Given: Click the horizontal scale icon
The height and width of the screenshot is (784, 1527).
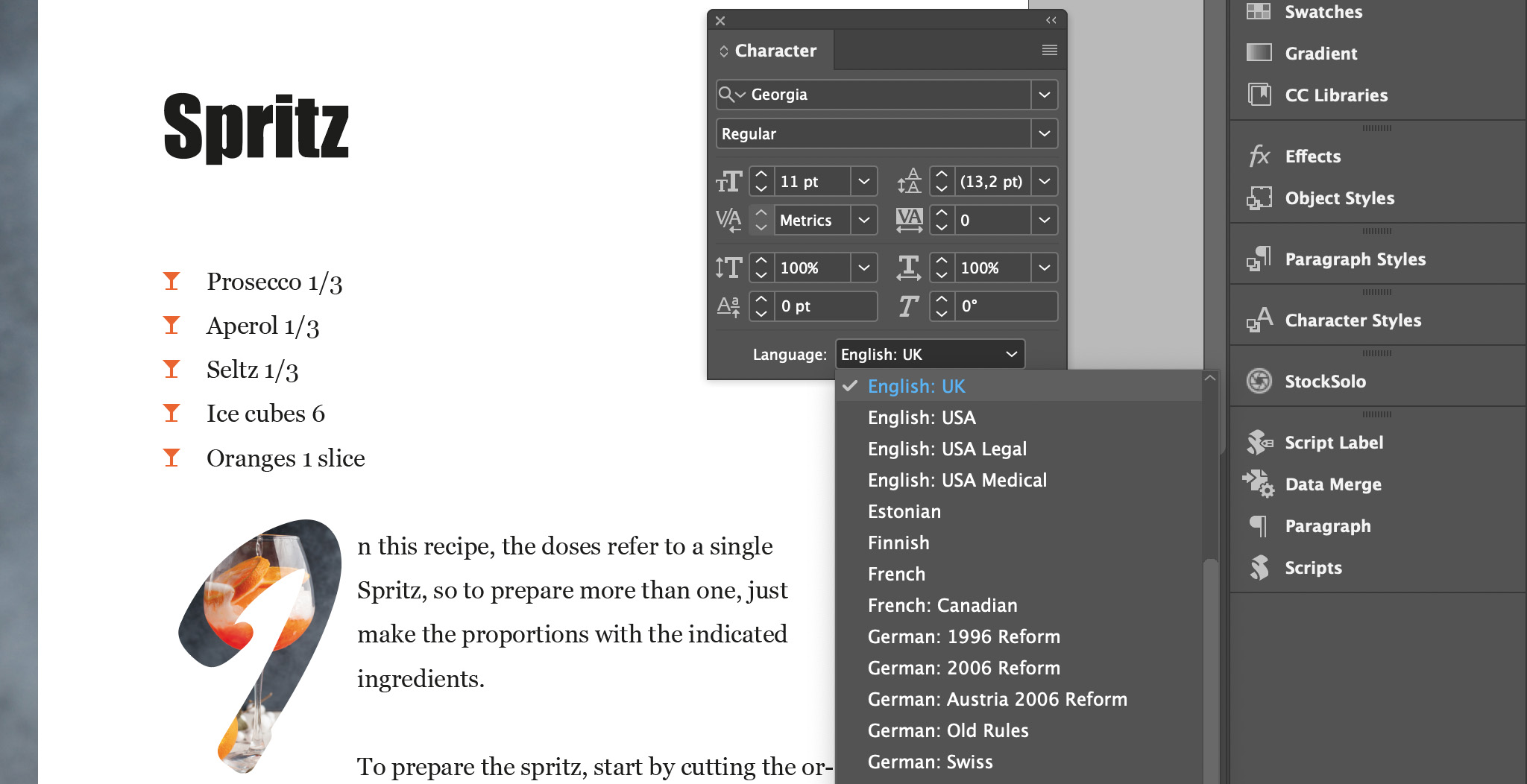Looking at the screenshot, I should [909, 268].
